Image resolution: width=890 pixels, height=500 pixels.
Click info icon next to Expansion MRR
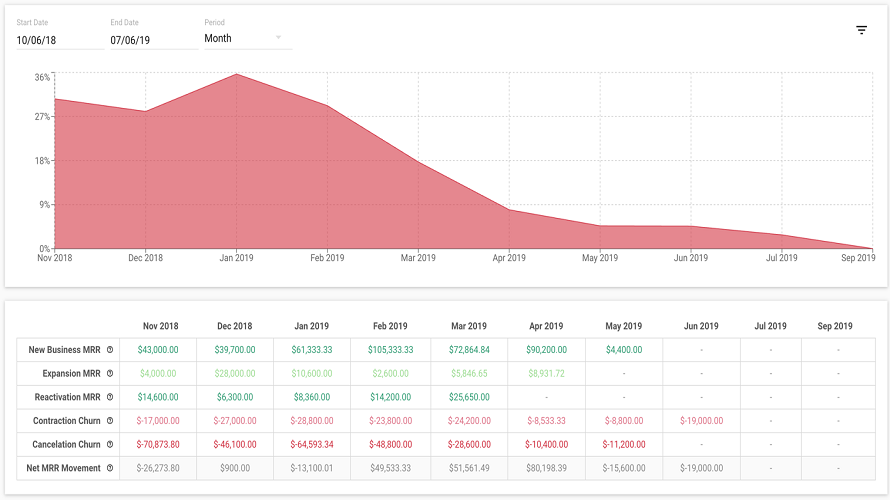pos(110,373)
